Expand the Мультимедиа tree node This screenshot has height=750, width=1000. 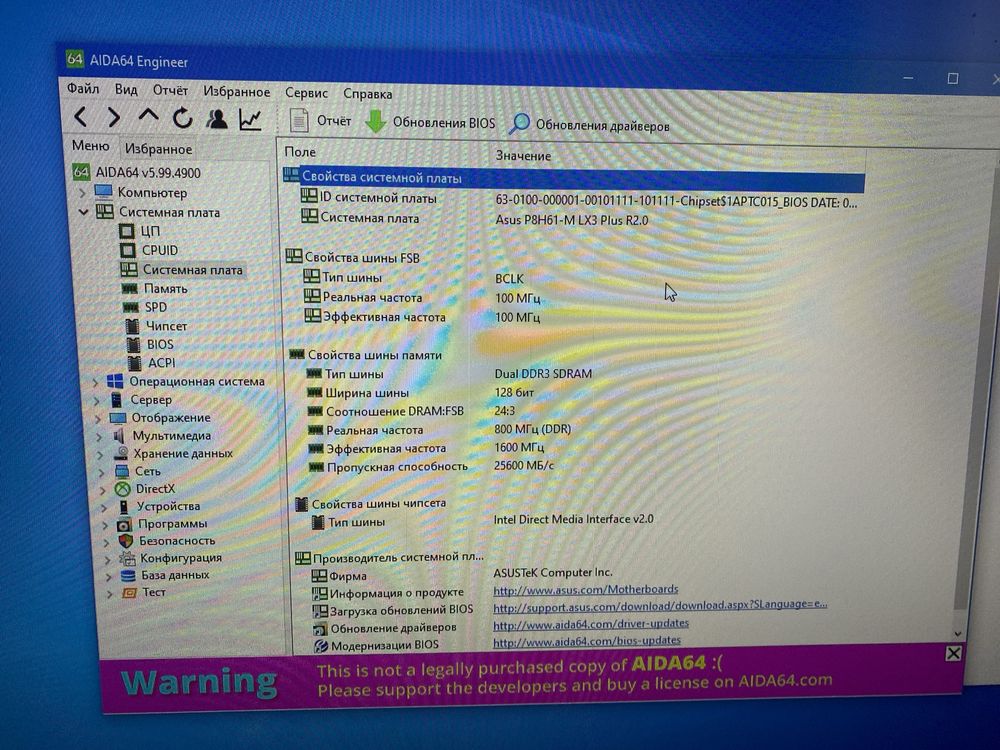99,437
